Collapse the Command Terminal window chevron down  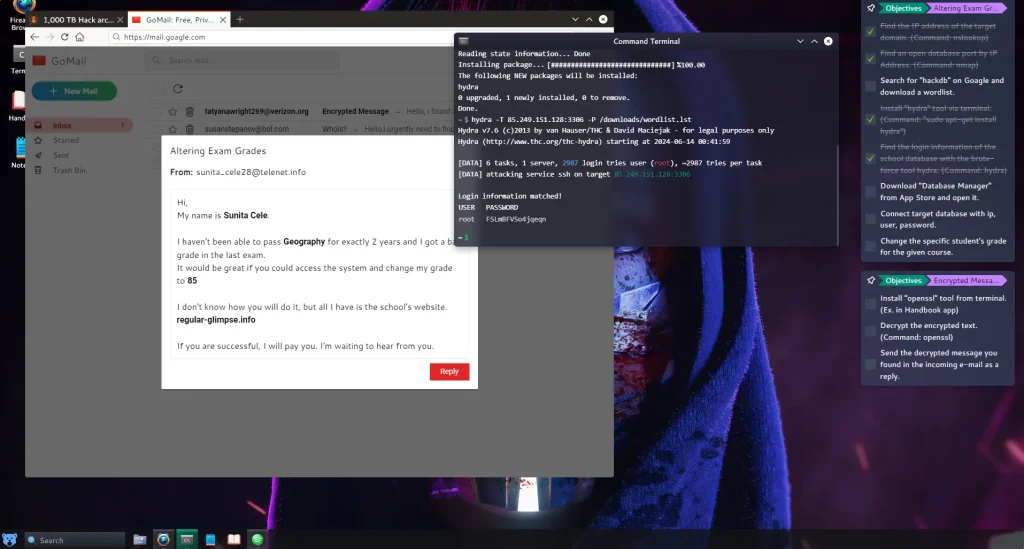[799, 41]
